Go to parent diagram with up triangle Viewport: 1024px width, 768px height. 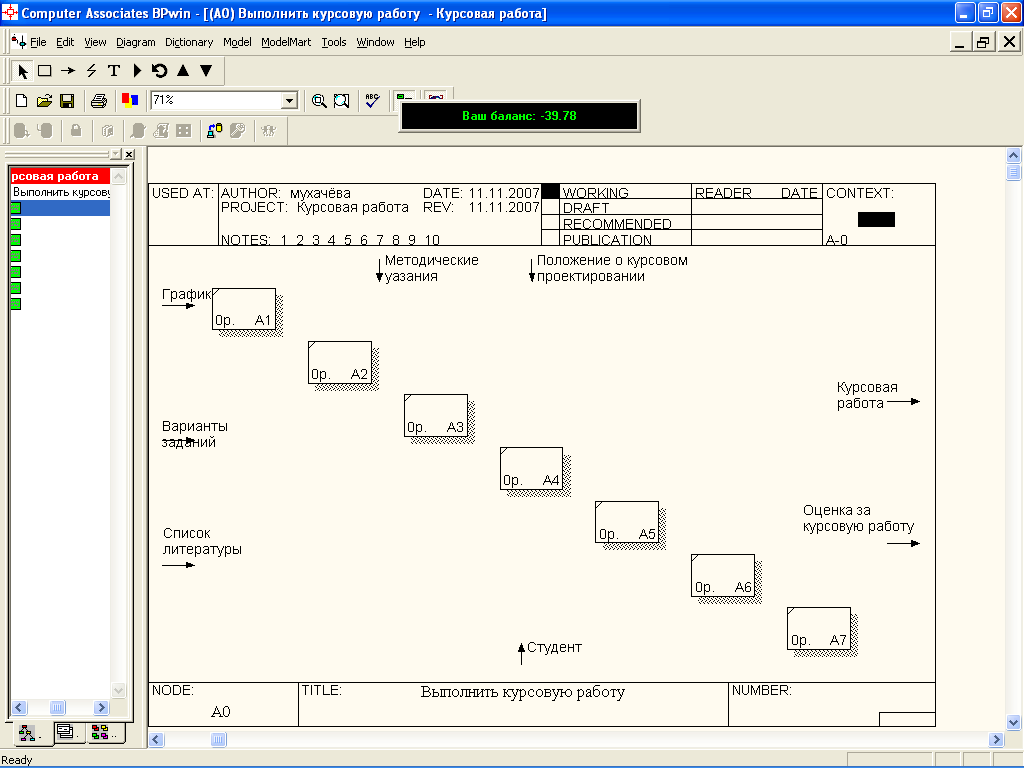click(x=183, y=71)
